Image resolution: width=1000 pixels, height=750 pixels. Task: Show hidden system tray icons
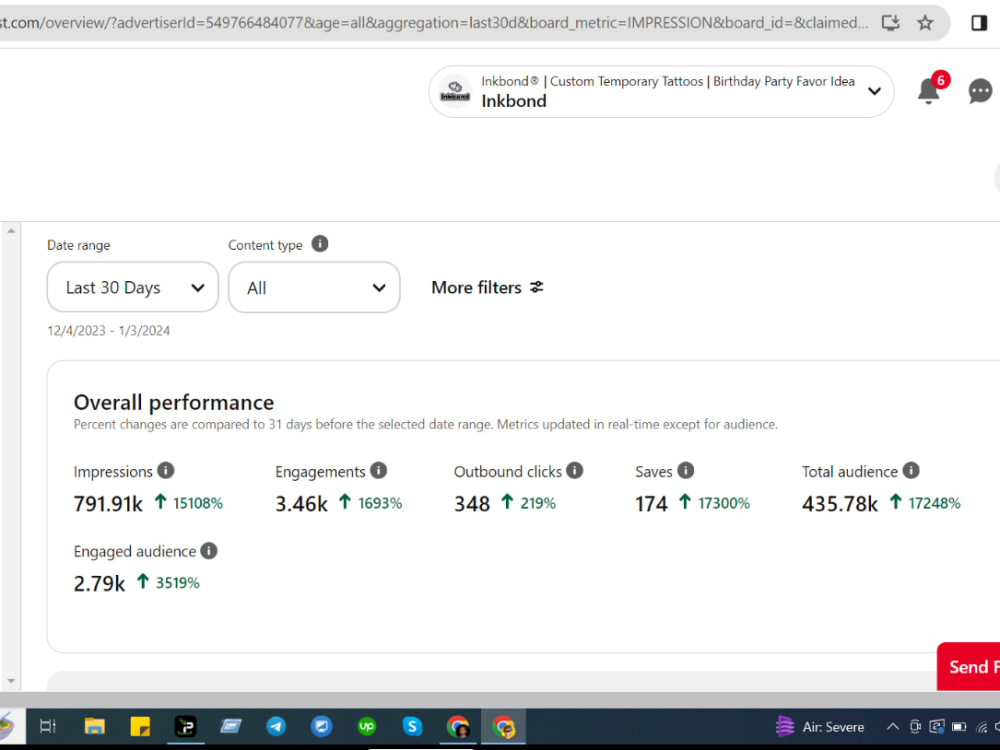click(x=893, y=726)
